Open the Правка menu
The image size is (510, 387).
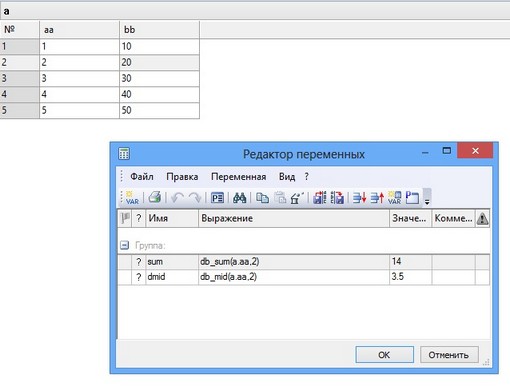[182, 177]
